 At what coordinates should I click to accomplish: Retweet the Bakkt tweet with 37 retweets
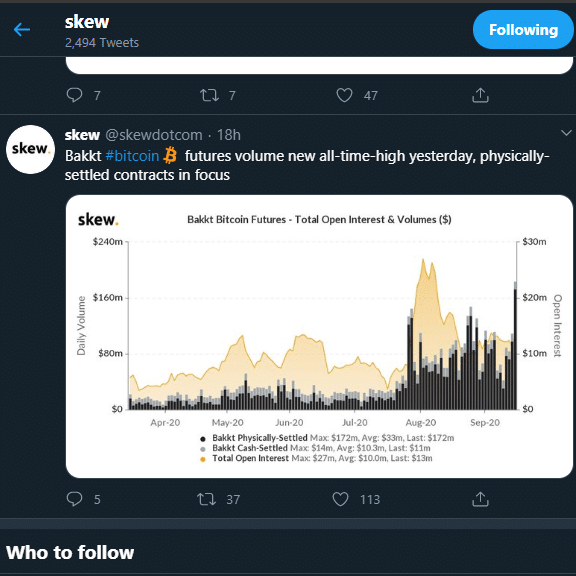tap(206, 499)
